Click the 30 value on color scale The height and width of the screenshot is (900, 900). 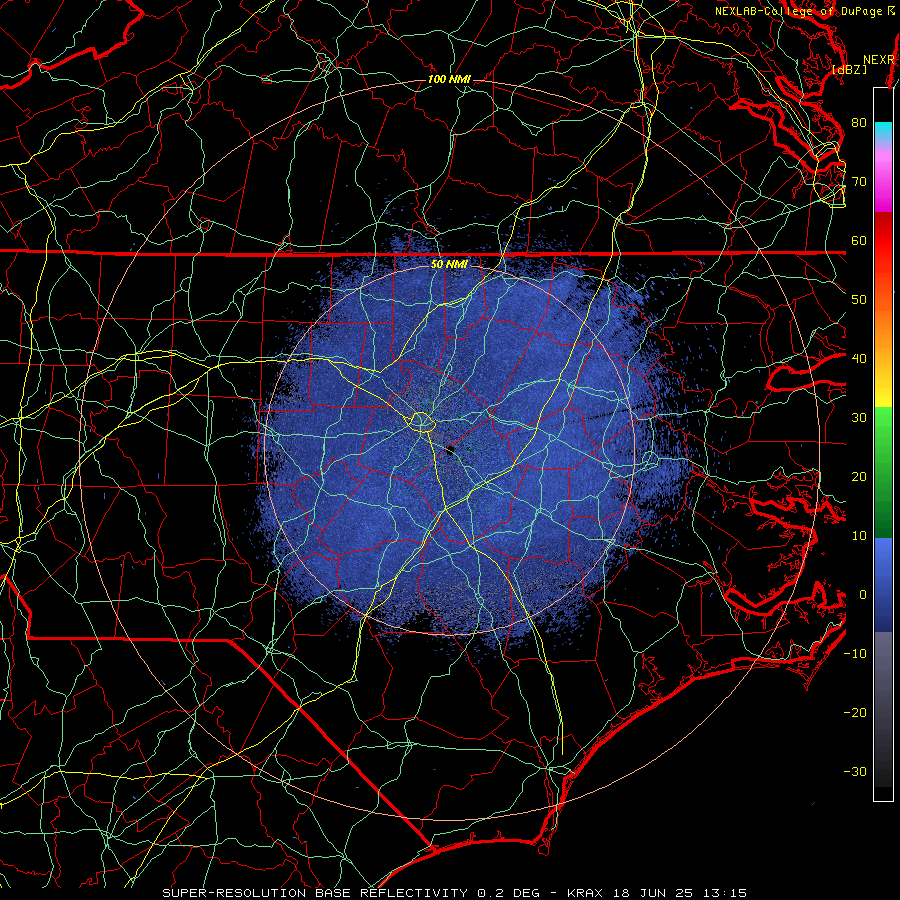pos(859,418)
